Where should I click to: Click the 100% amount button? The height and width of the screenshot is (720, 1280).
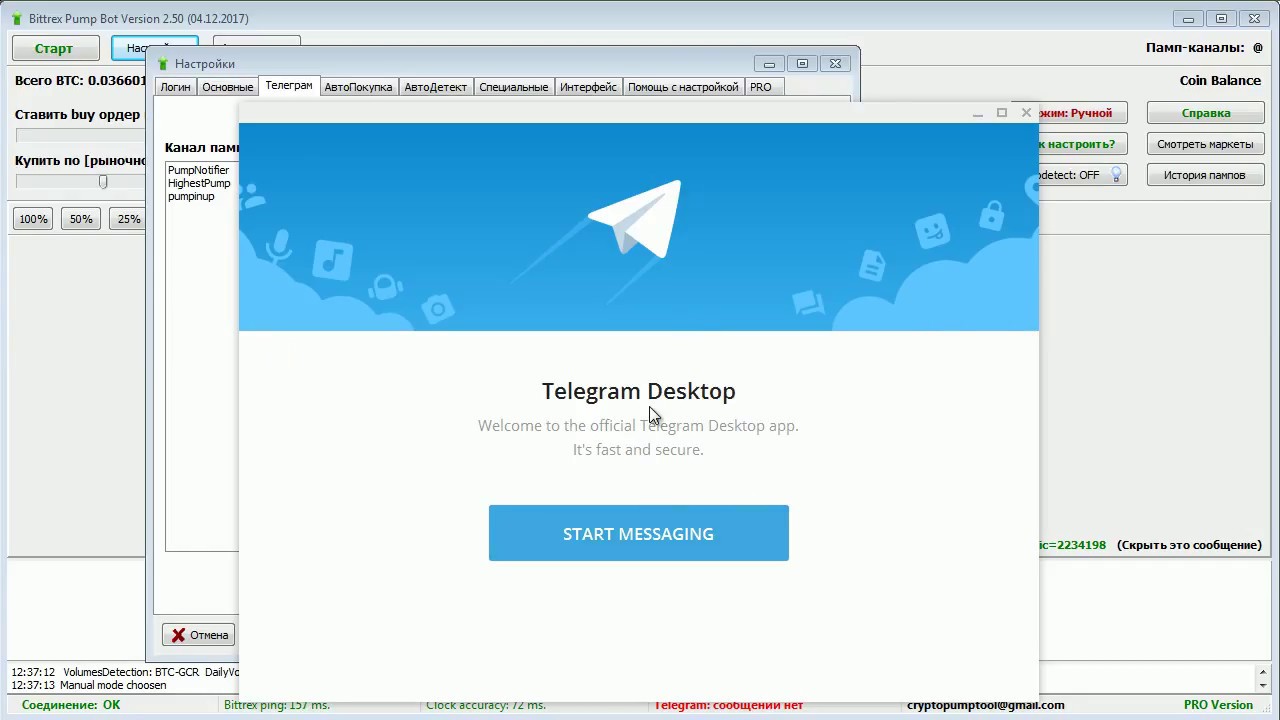(33, 219)
